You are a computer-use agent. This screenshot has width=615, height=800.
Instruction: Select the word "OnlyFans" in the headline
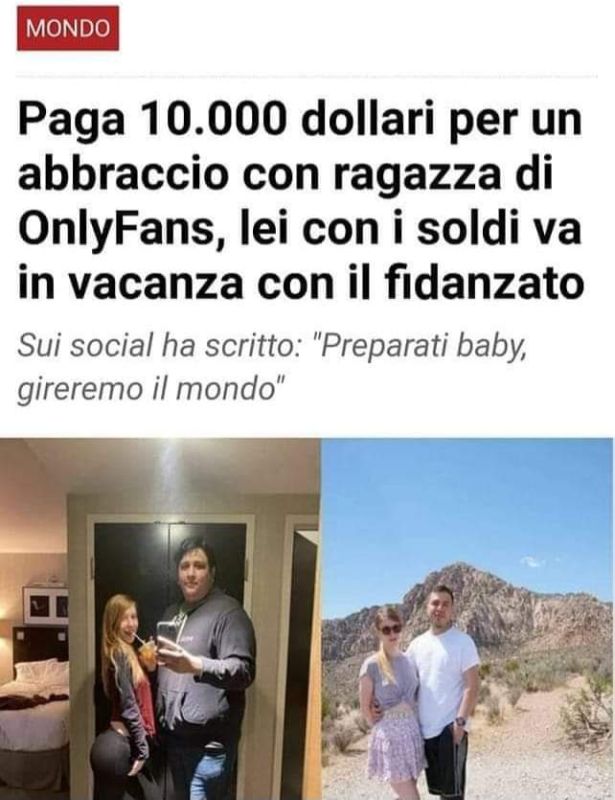pos(115,230)
